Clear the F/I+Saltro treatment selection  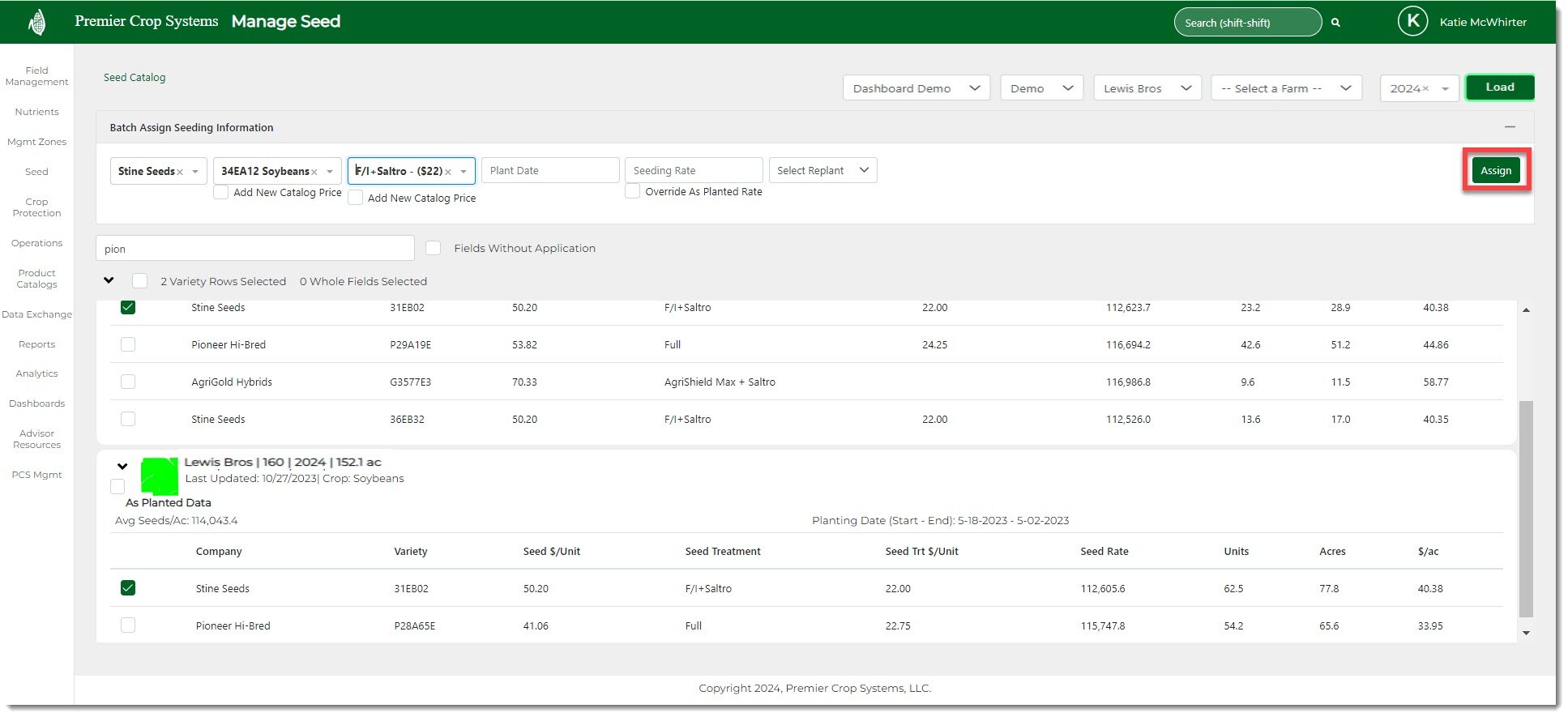[448, 172]
